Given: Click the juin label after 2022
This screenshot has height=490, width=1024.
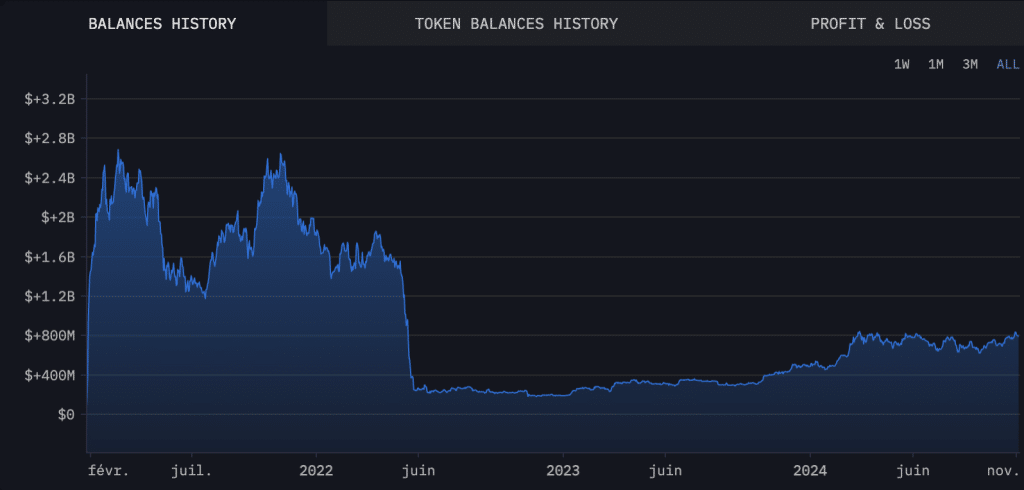Looking at the screenshot, I should [418, 470].
